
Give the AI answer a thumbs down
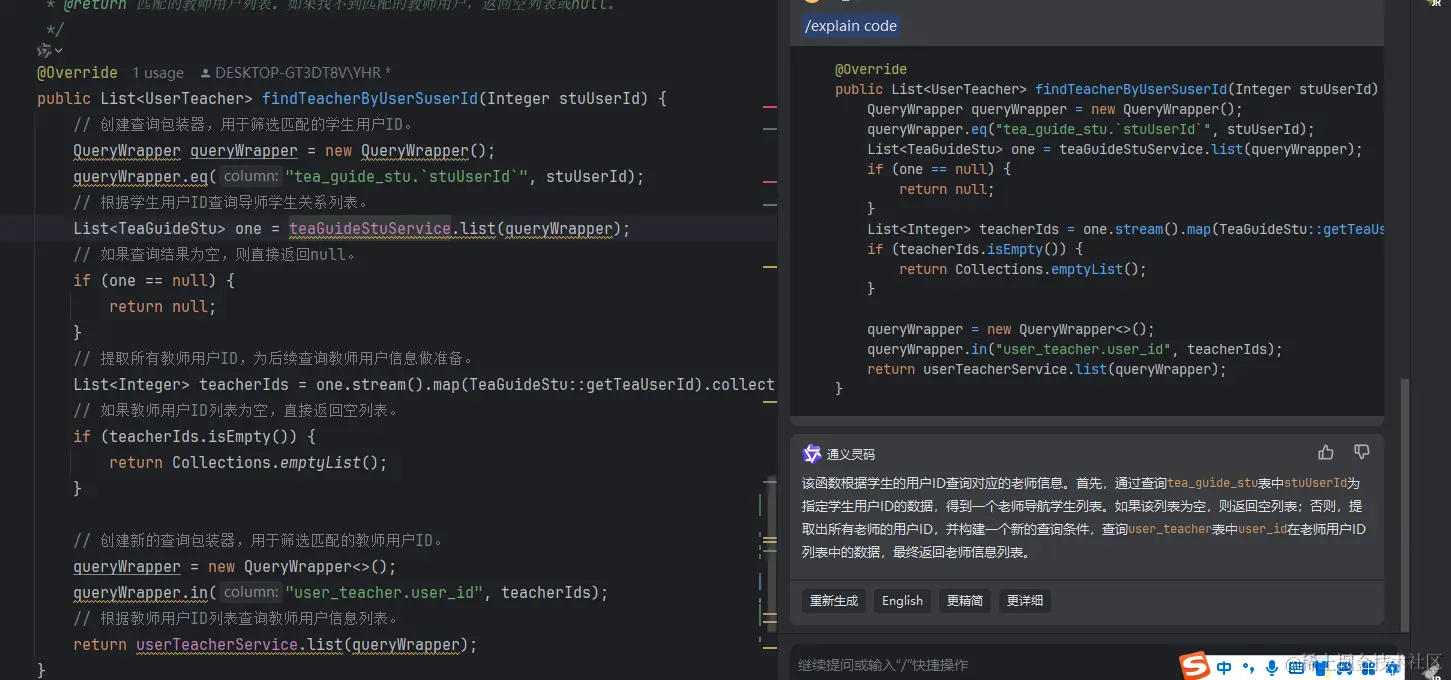pyautogui.click(x=1361, y=452)
